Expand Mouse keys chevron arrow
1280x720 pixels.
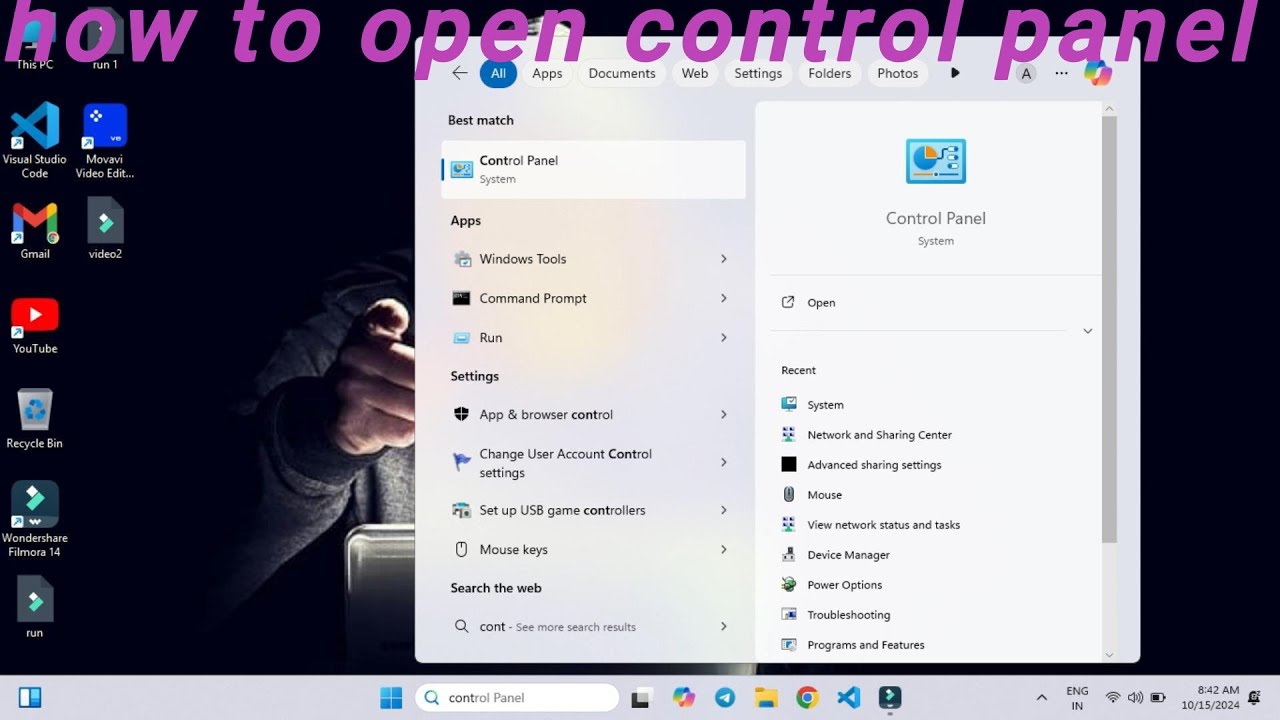coord(723,549)
